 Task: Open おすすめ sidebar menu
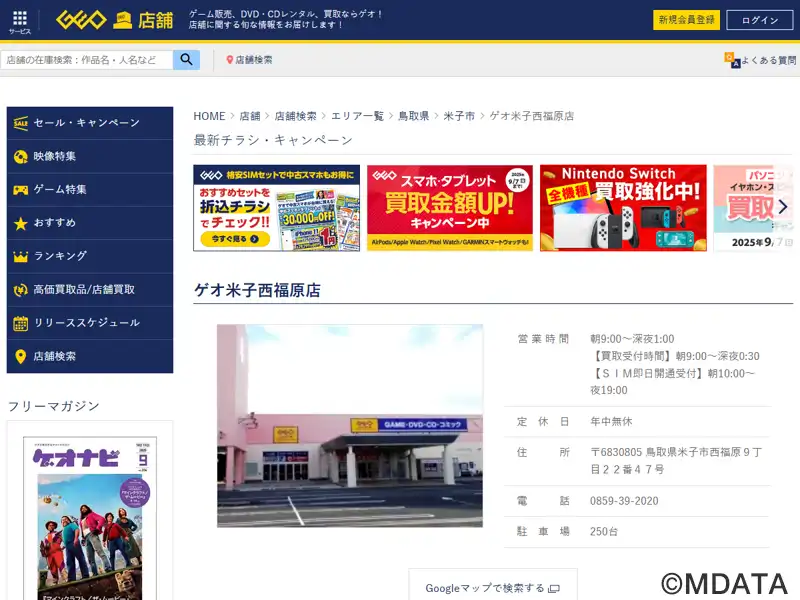pyautogui.click(x=90, y=223)
